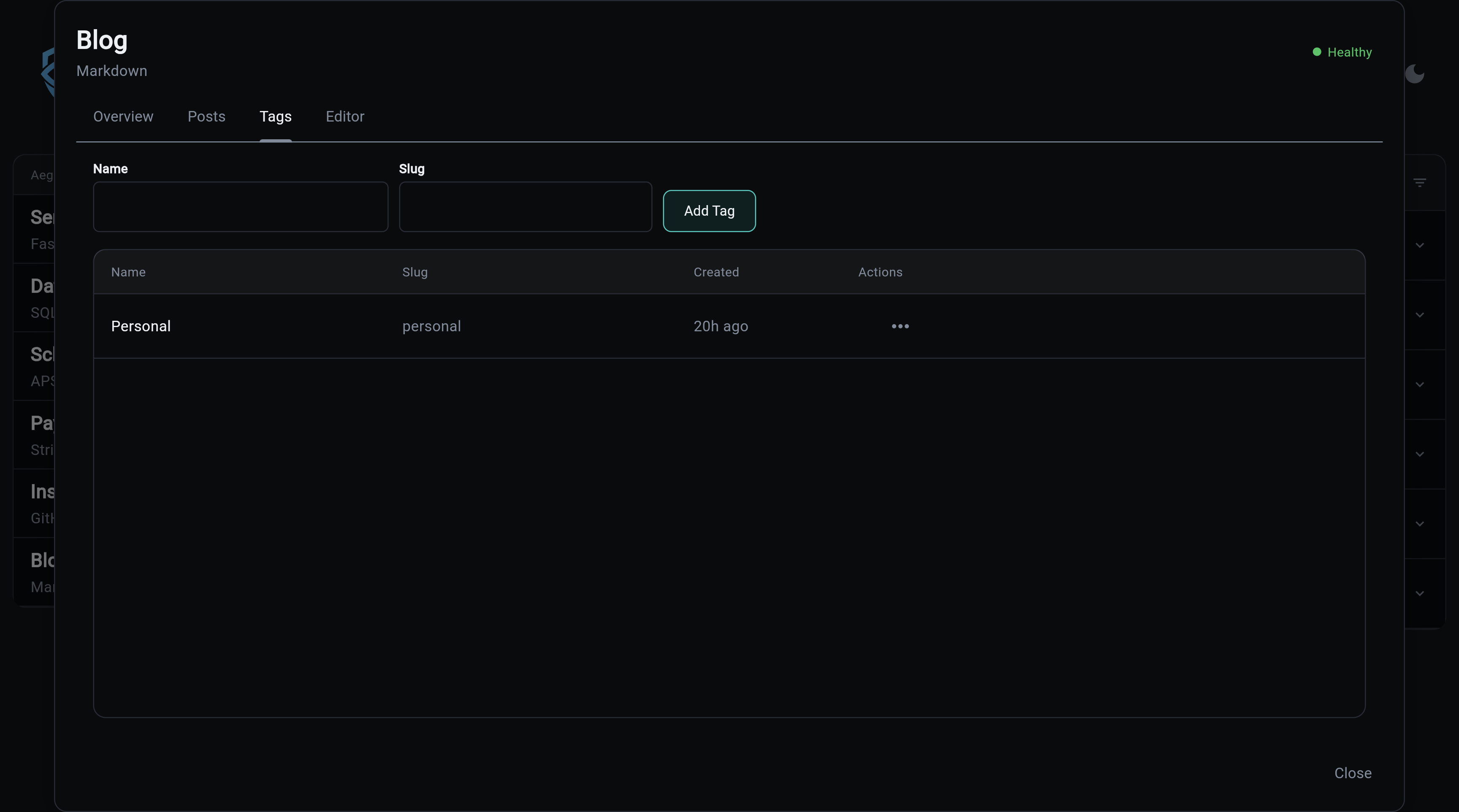1459x812 pixels.
Task: Select the Tags tab
Action: (275, 116)
